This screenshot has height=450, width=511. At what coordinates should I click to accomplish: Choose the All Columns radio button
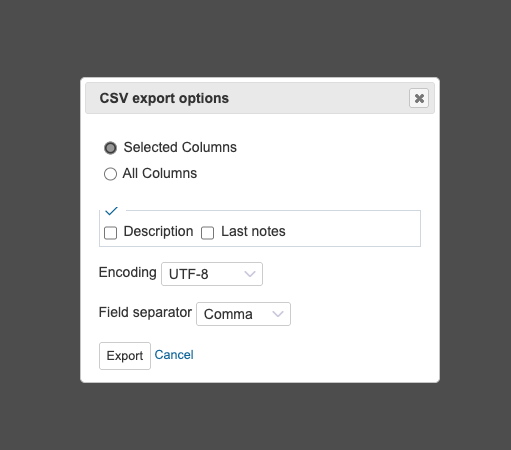(110, 174)
